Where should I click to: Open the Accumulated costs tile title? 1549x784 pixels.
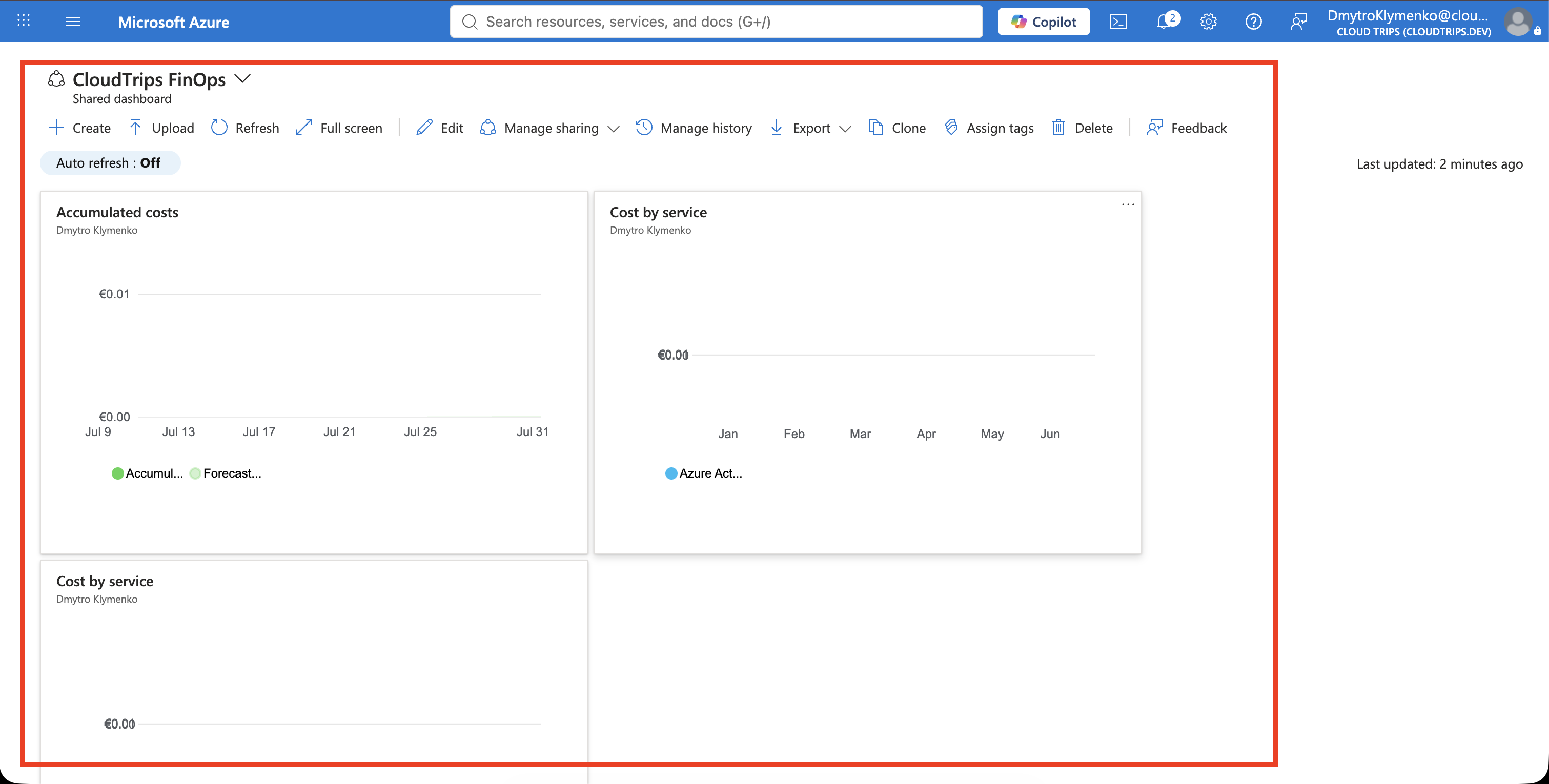pos(117,212)
